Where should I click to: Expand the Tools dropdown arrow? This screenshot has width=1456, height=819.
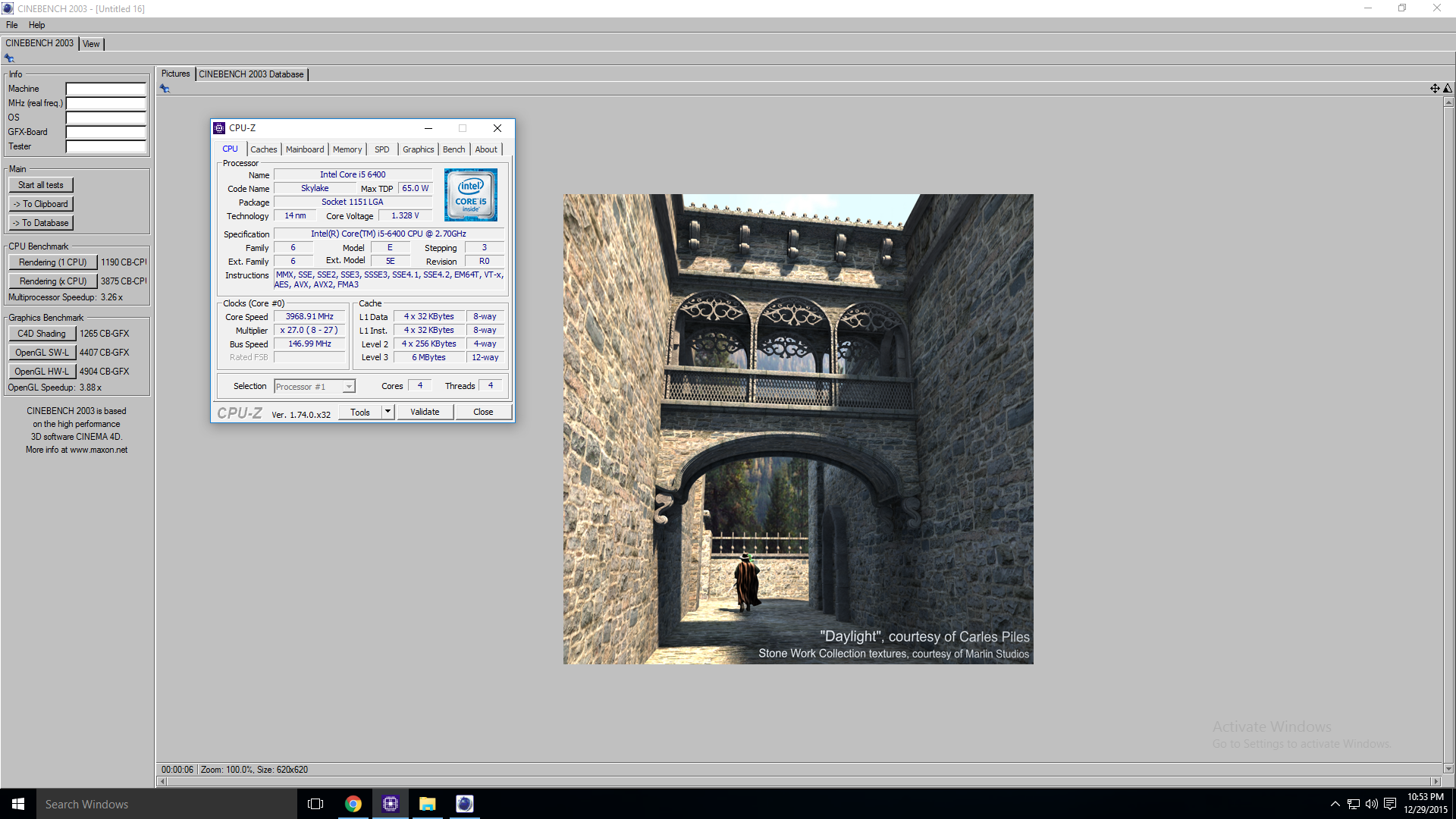(x=388, y=413)
